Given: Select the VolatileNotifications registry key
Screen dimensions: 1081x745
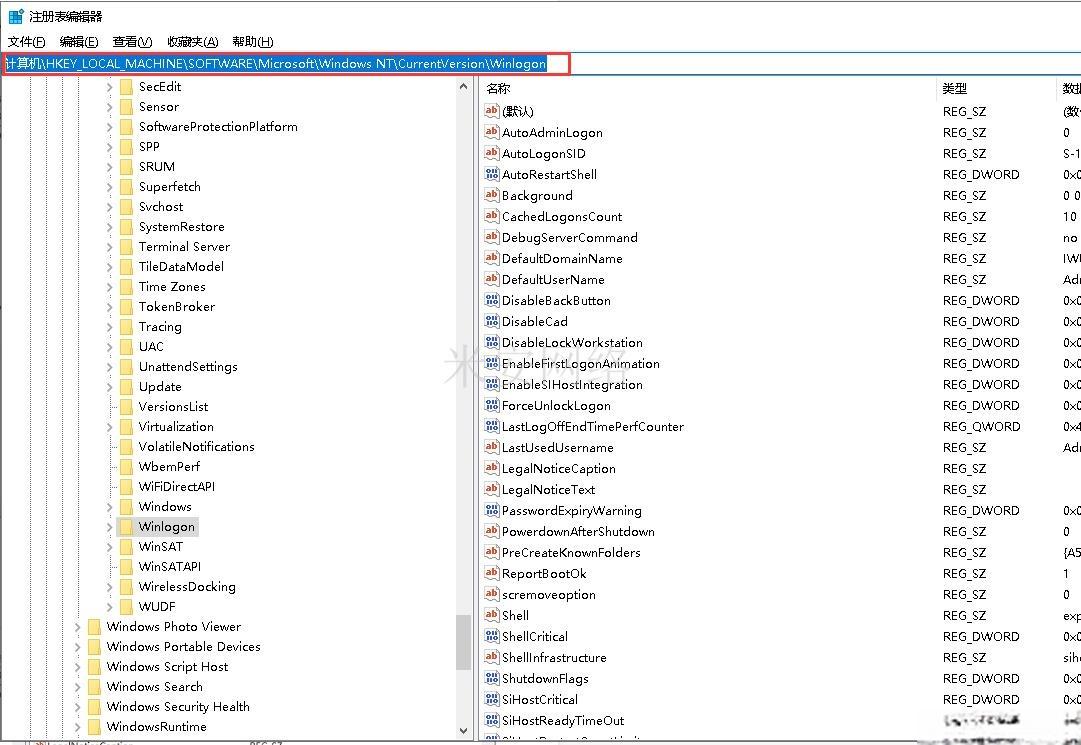Looking at the screenshot, I should [196, 447].
